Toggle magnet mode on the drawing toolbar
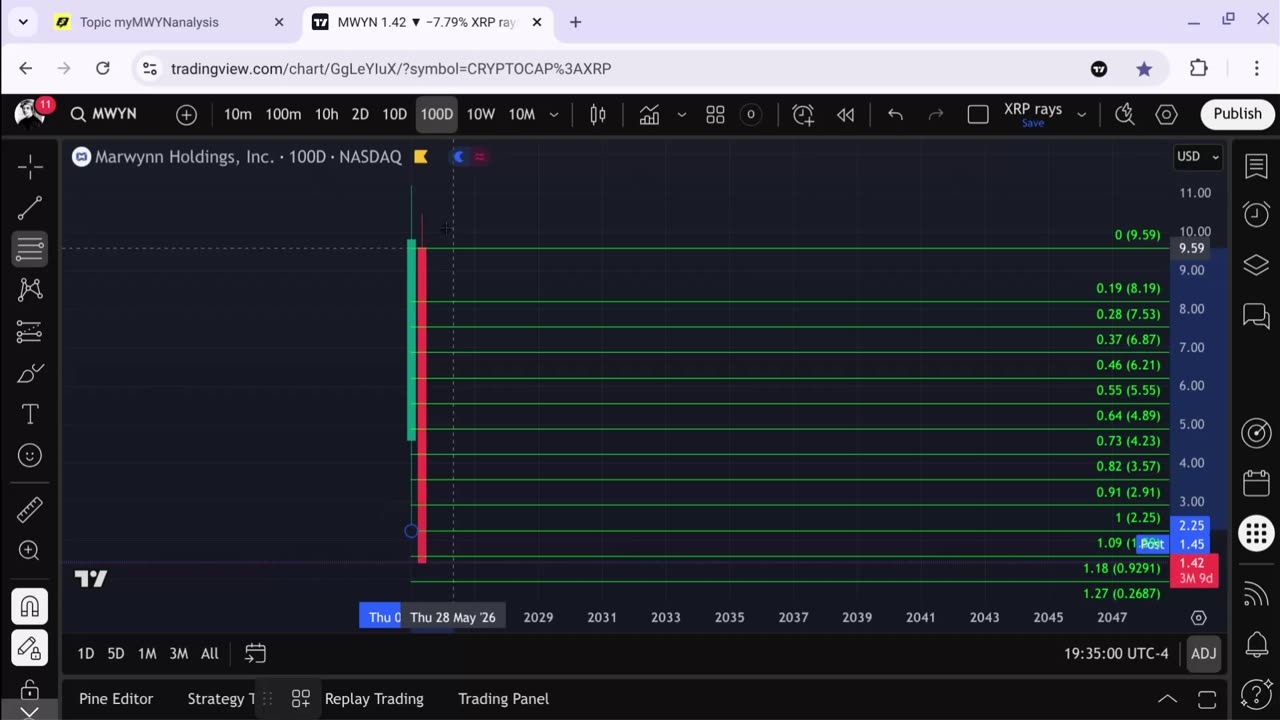This screenshot has width=1280, height=720. pyautogui.click(x=30, y=606)
